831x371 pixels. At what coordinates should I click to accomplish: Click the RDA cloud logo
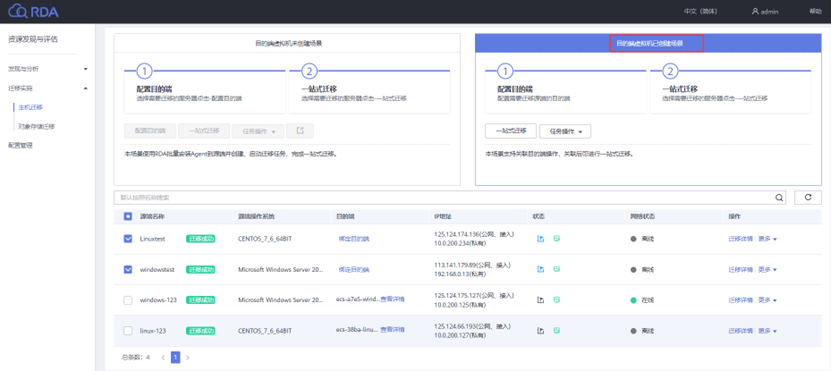pos(33,11)
